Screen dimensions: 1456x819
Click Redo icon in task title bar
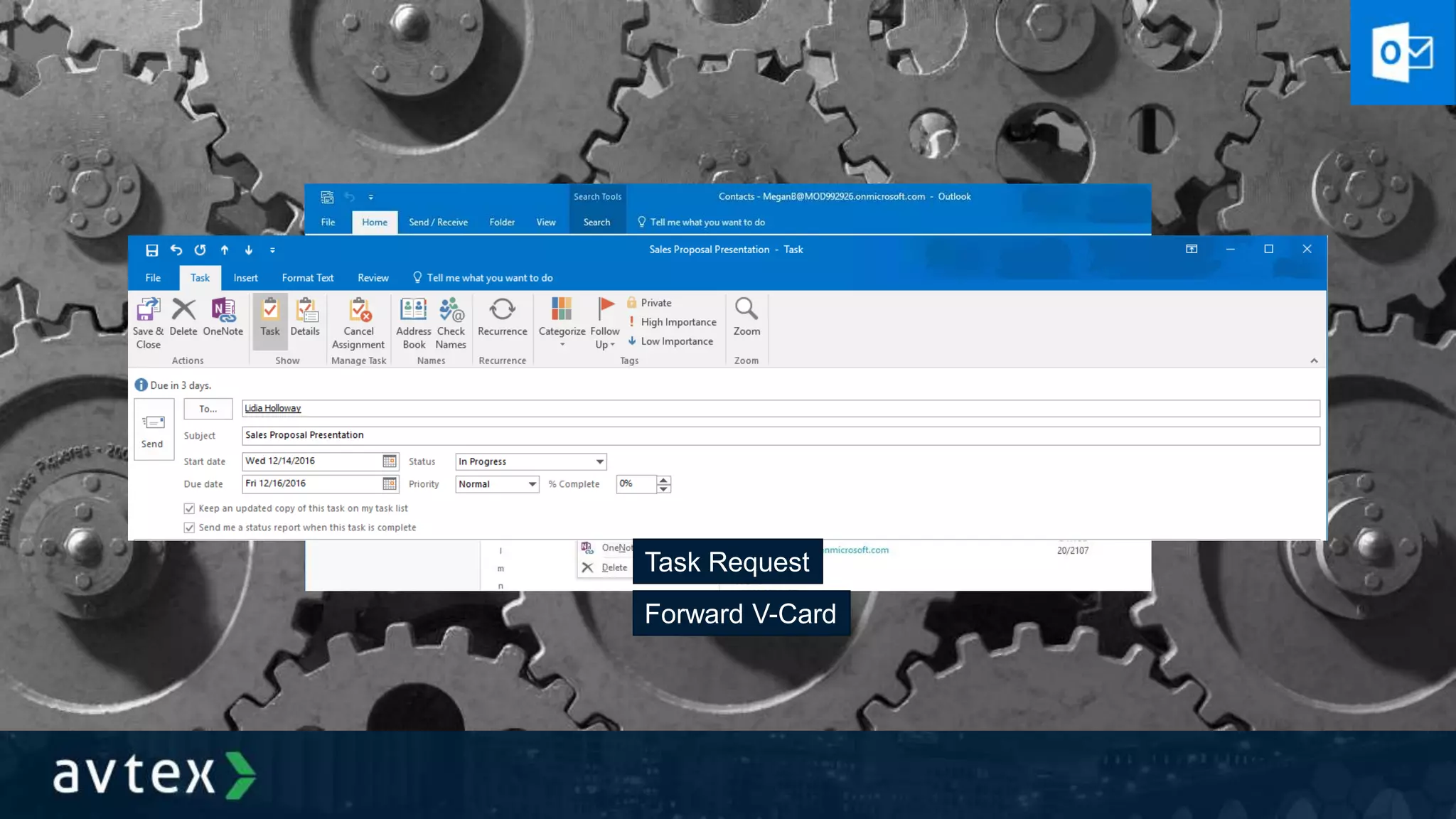pos(200,250)
